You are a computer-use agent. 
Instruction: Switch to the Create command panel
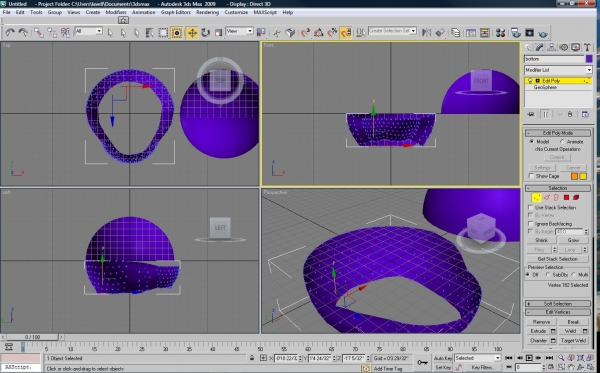coord(528,47)
